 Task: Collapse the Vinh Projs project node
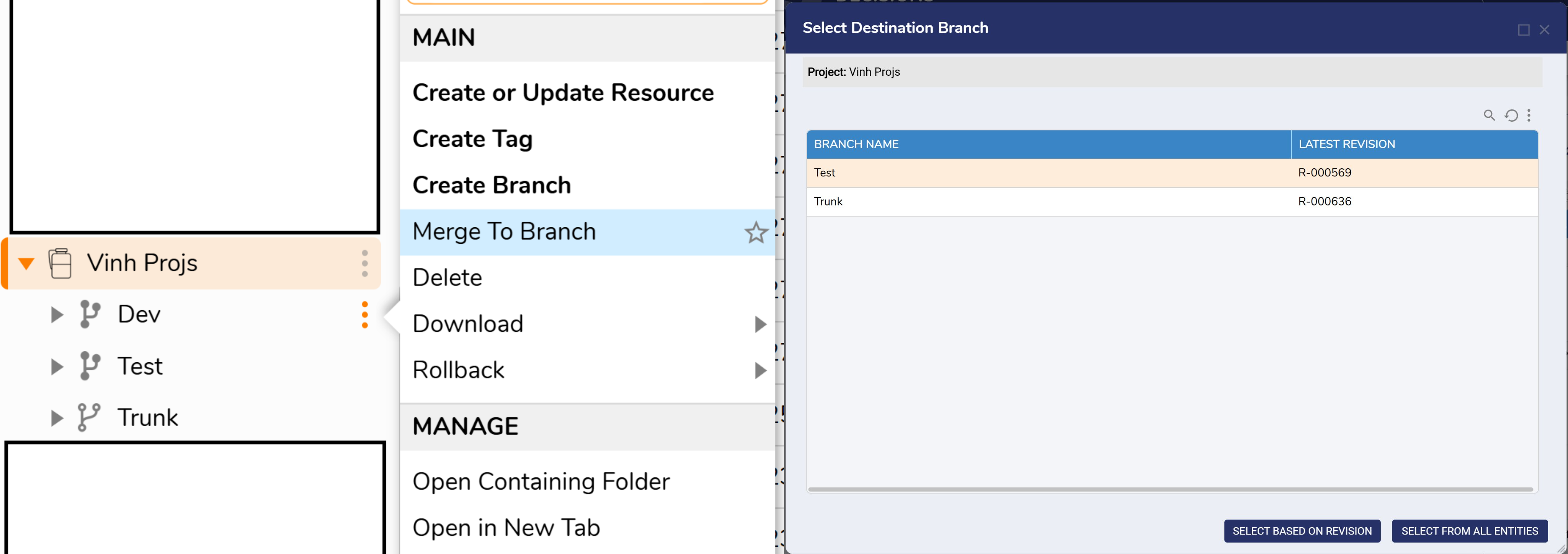[x=26, y=264]
